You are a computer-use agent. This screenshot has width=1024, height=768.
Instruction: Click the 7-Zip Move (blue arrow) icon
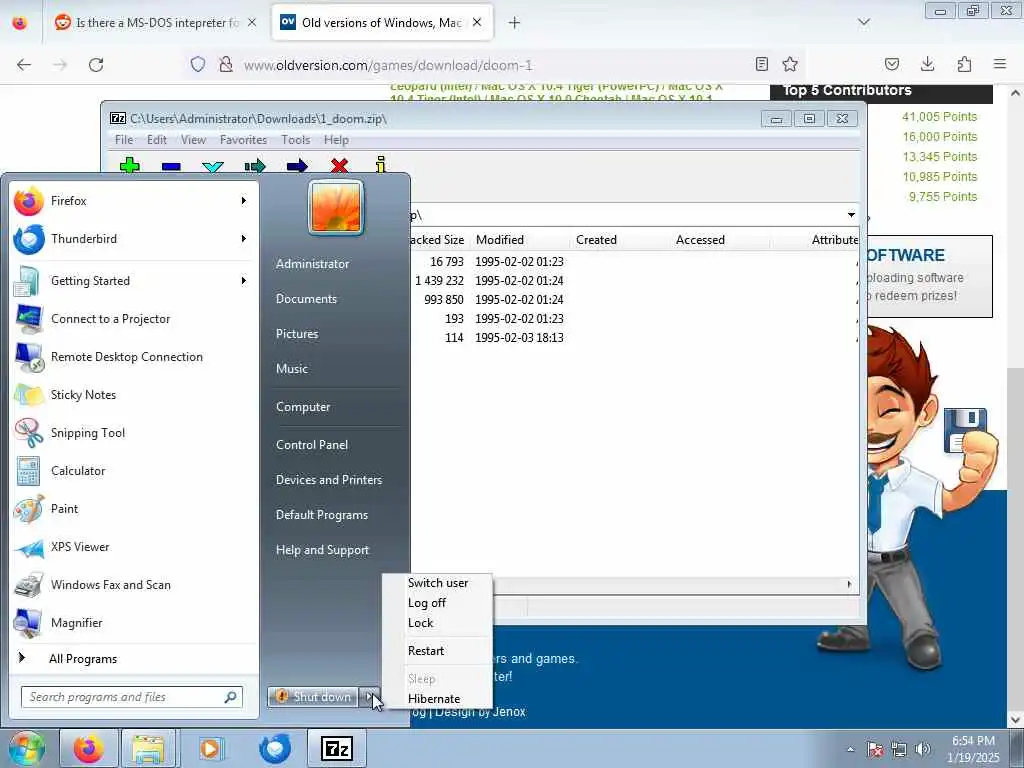(296, 166)
